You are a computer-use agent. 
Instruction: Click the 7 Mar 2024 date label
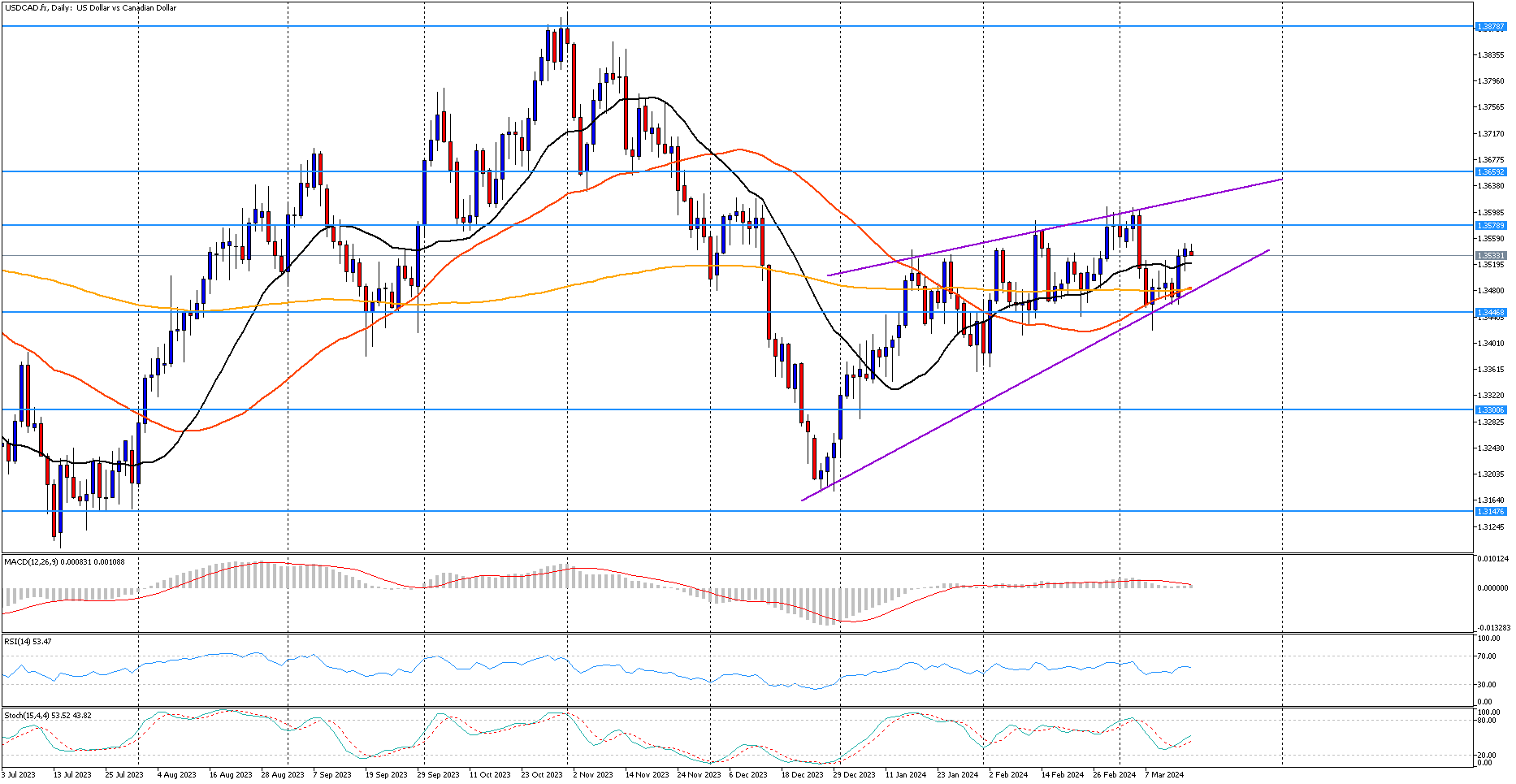pyautogui.click(x=1164, y=775)
